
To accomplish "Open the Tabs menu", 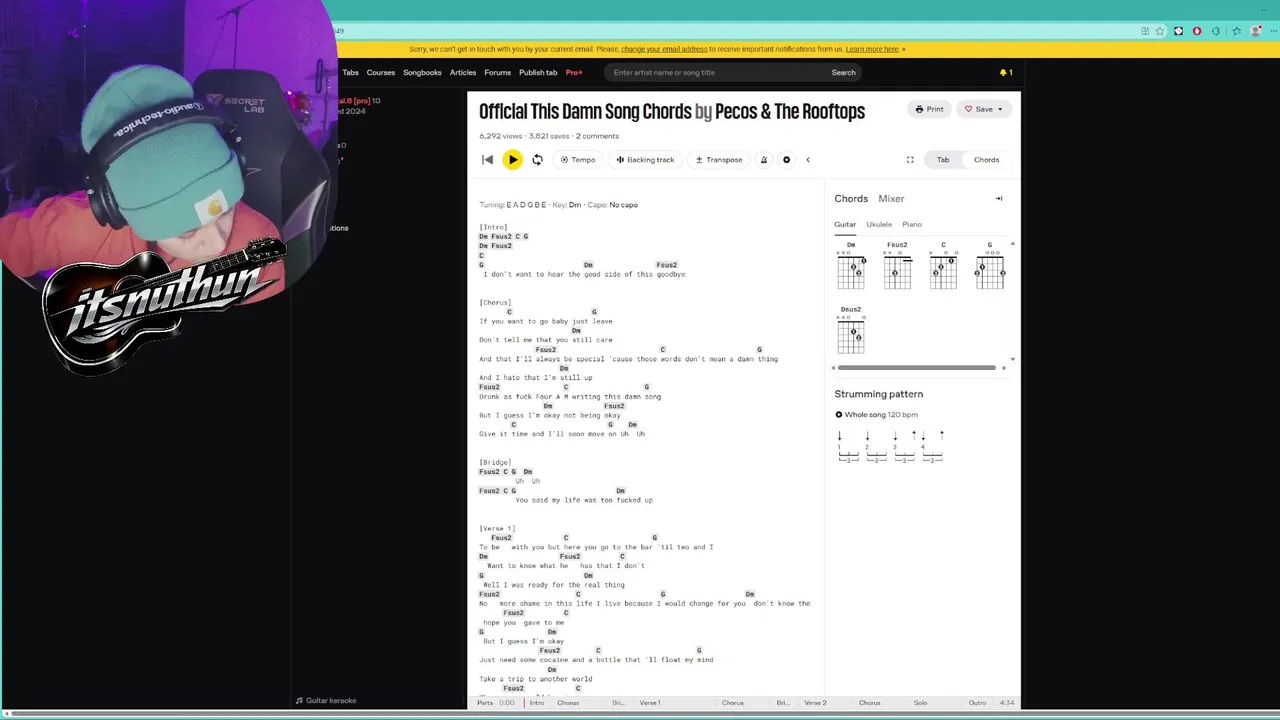I will click(x=350, y=72).
